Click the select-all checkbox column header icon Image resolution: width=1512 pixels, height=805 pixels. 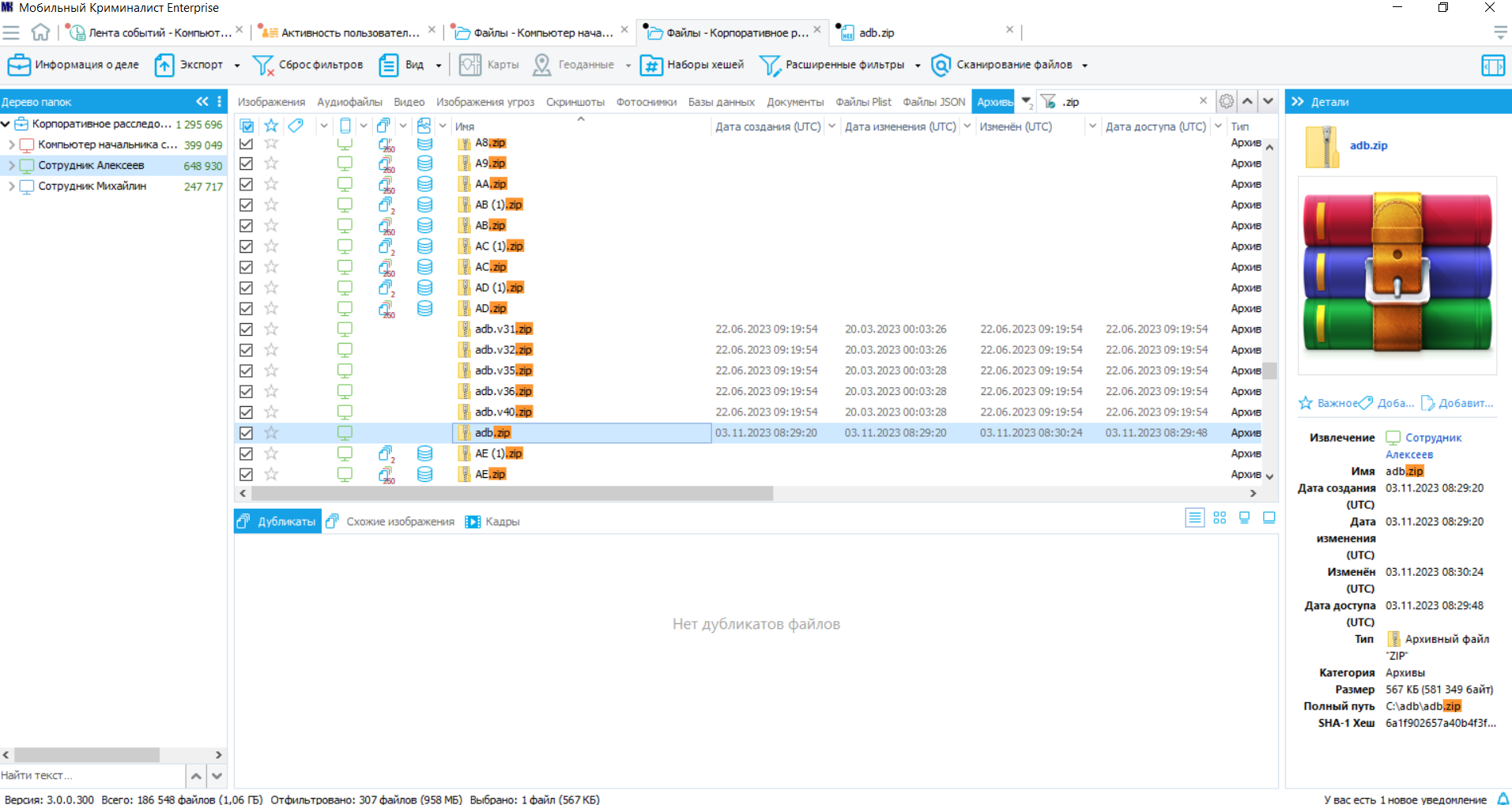[x=247, y=126]
